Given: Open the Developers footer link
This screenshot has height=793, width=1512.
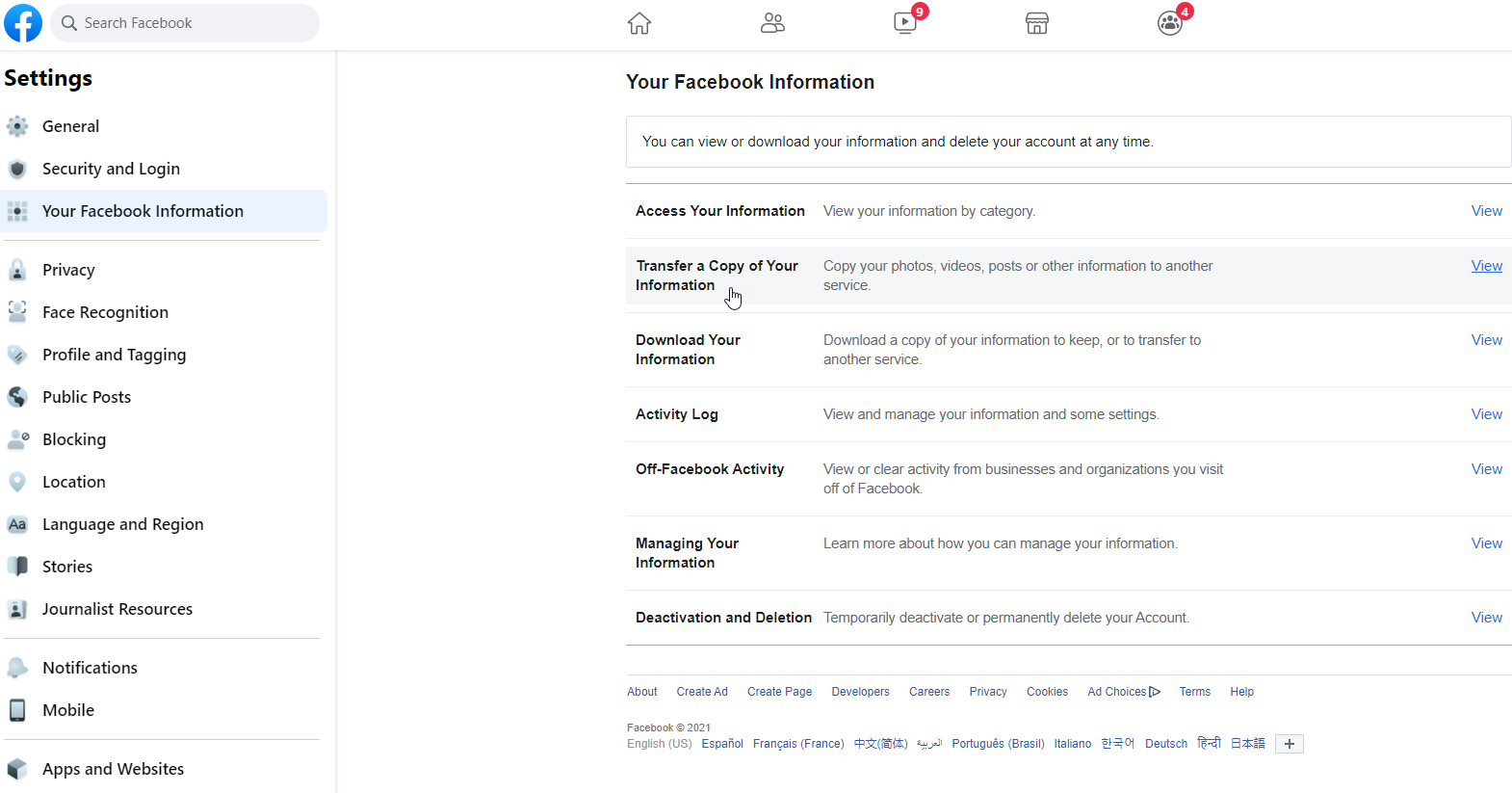Looking at the screenshot, I should point(860,692).
